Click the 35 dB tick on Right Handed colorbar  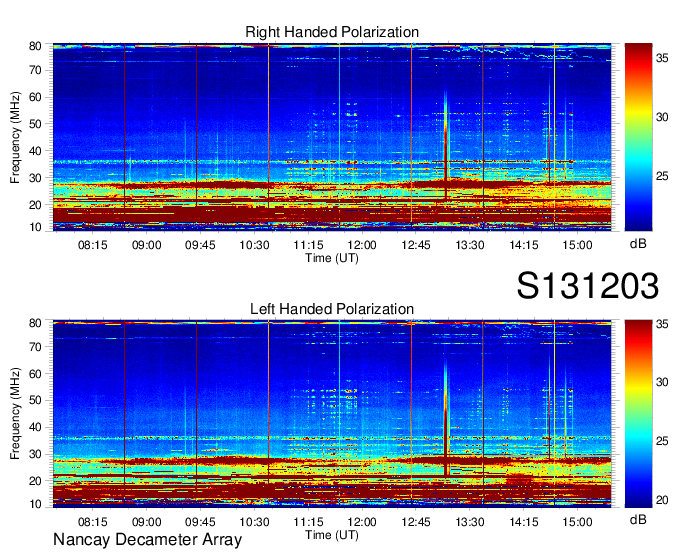click(662, 58)
